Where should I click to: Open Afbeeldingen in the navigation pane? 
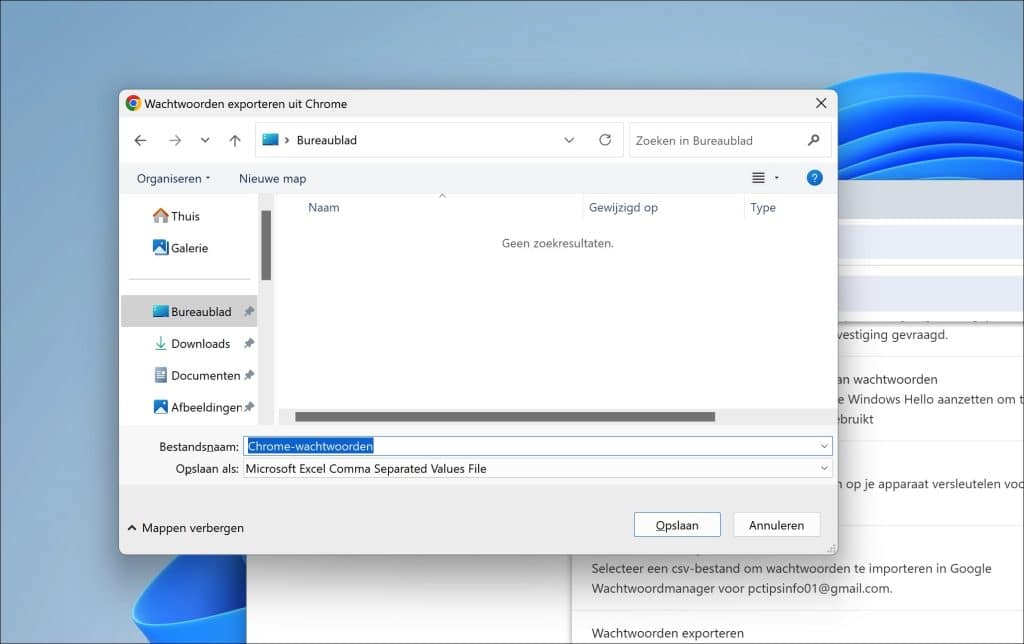coord(198,408)
